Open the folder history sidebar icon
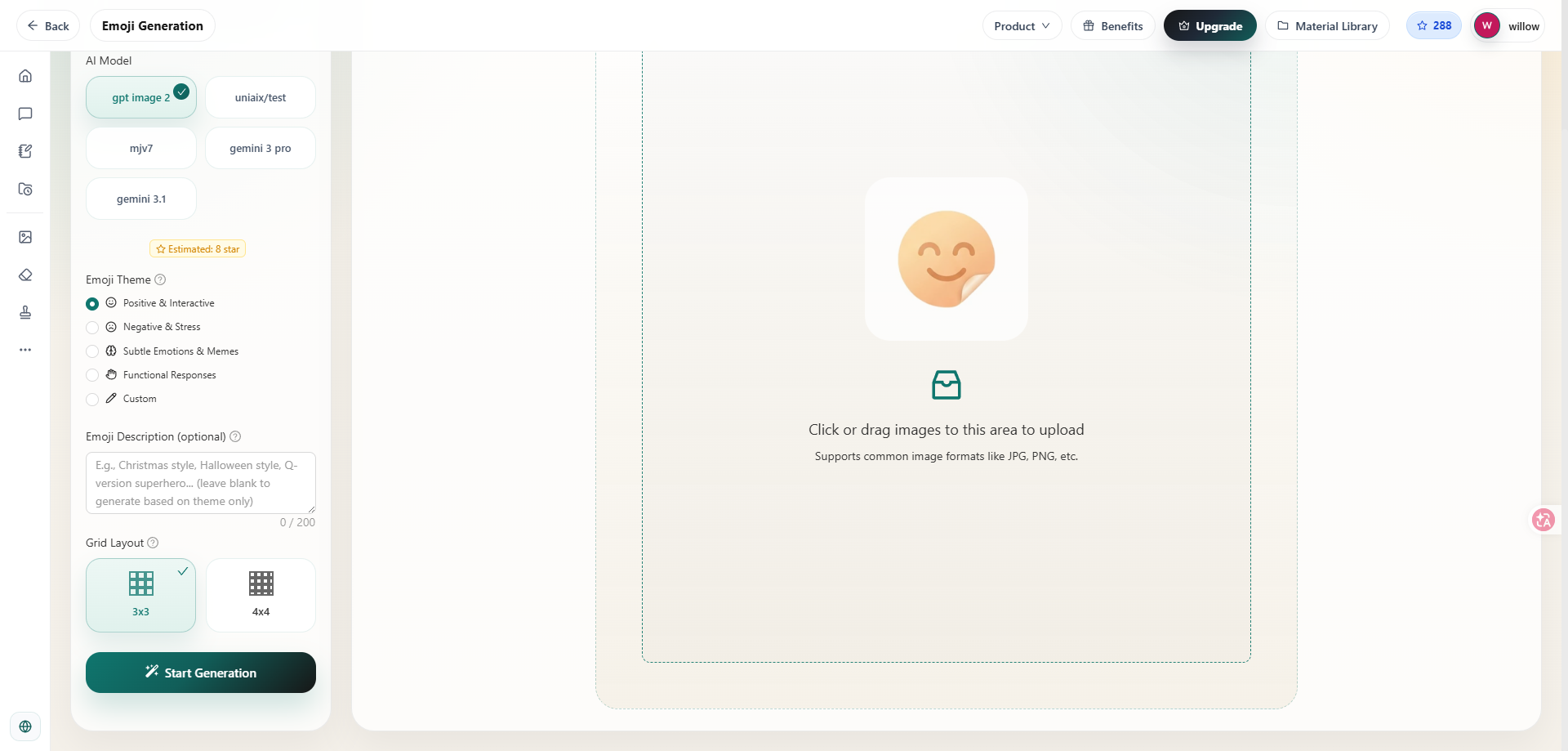1568x751 pixels. (25, 189)
